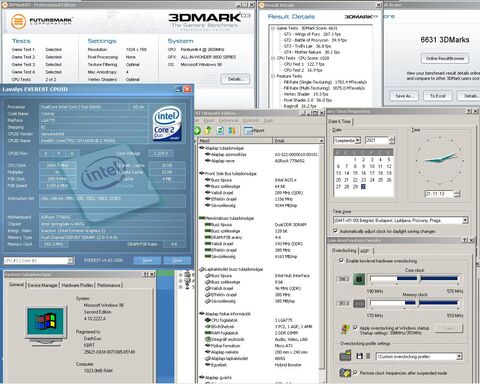The height and width of the screenshot is (384, 480).
Task: Open the Érték column header dropdown arrow
Action: 321,141
